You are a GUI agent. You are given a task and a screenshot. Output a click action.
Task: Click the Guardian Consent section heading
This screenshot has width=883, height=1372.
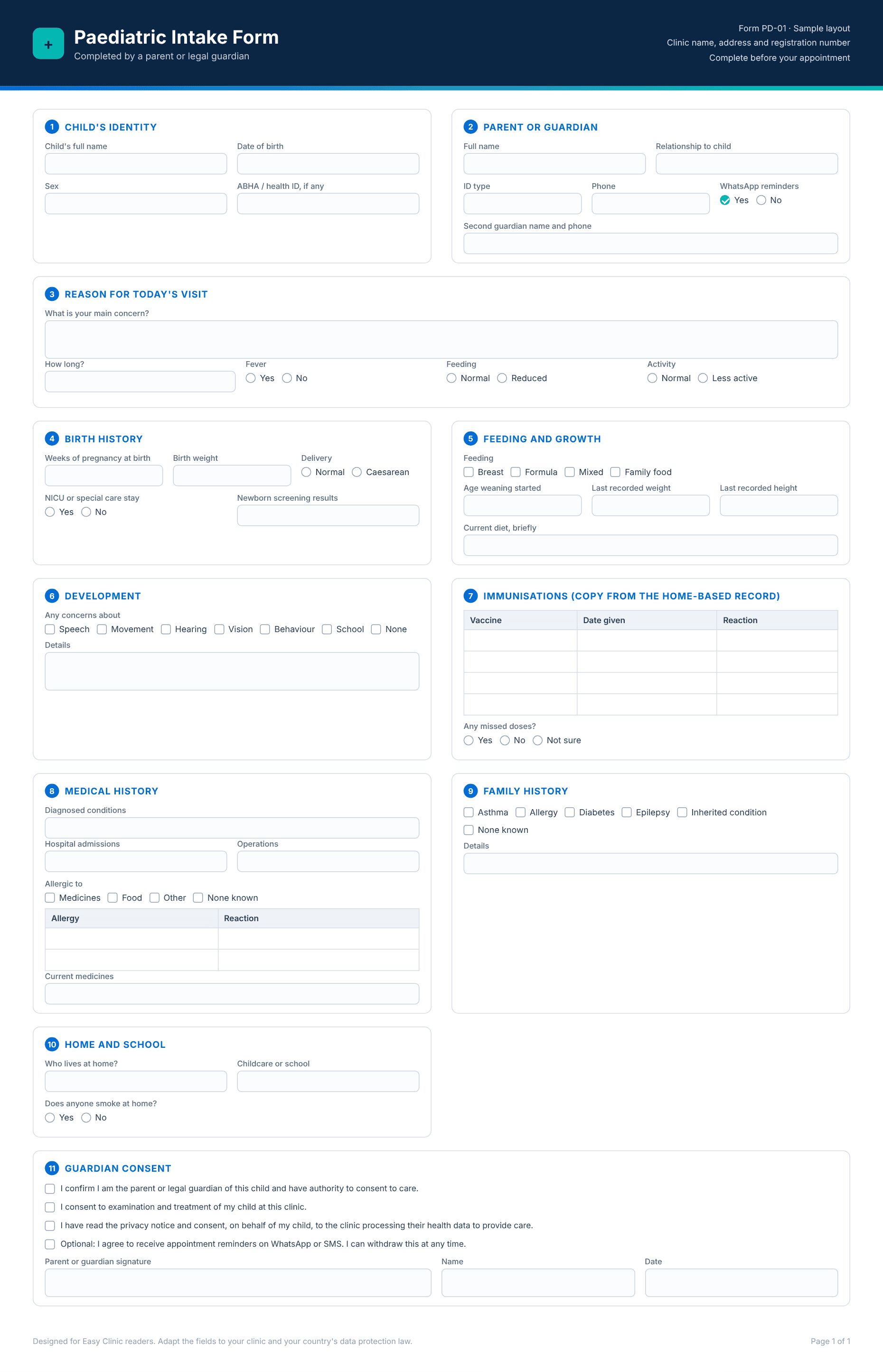118,1168
